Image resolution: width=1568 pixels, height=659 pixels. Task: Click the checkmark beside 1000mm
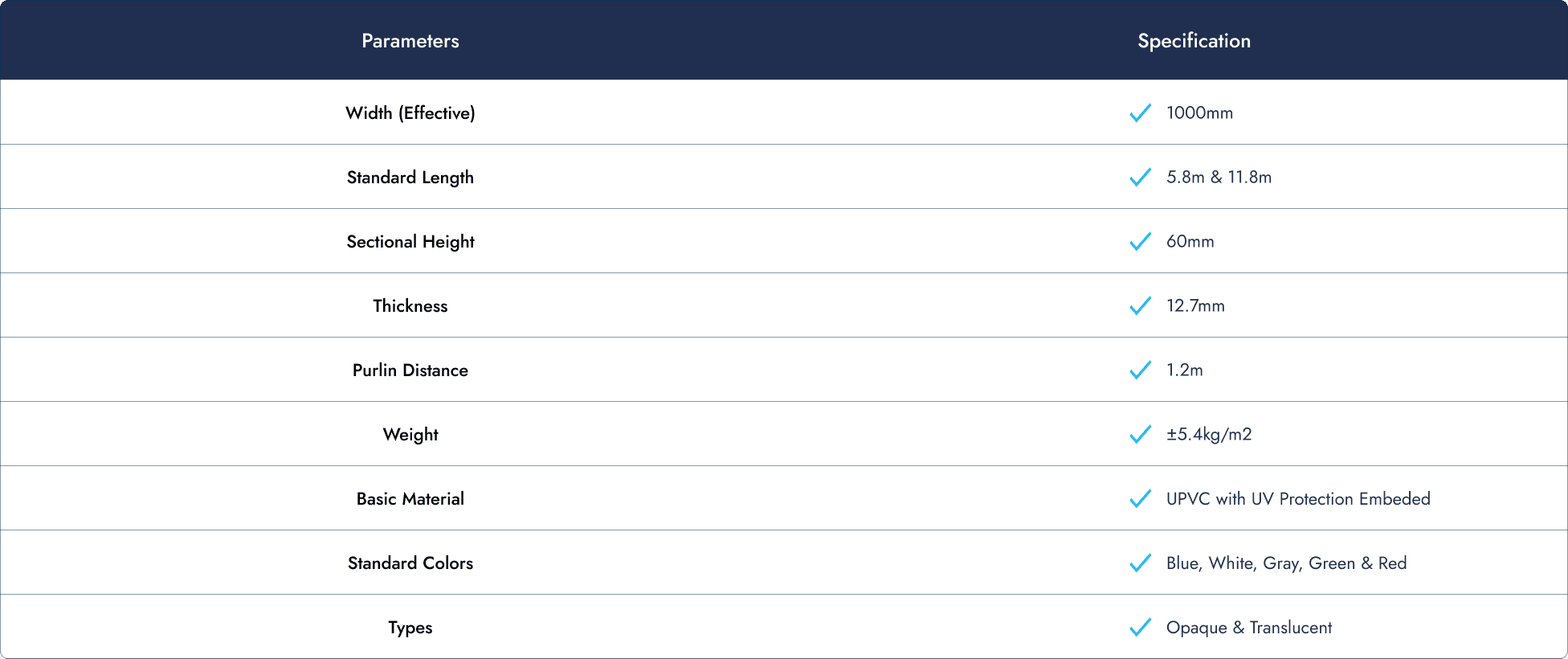coord(1140,113)
